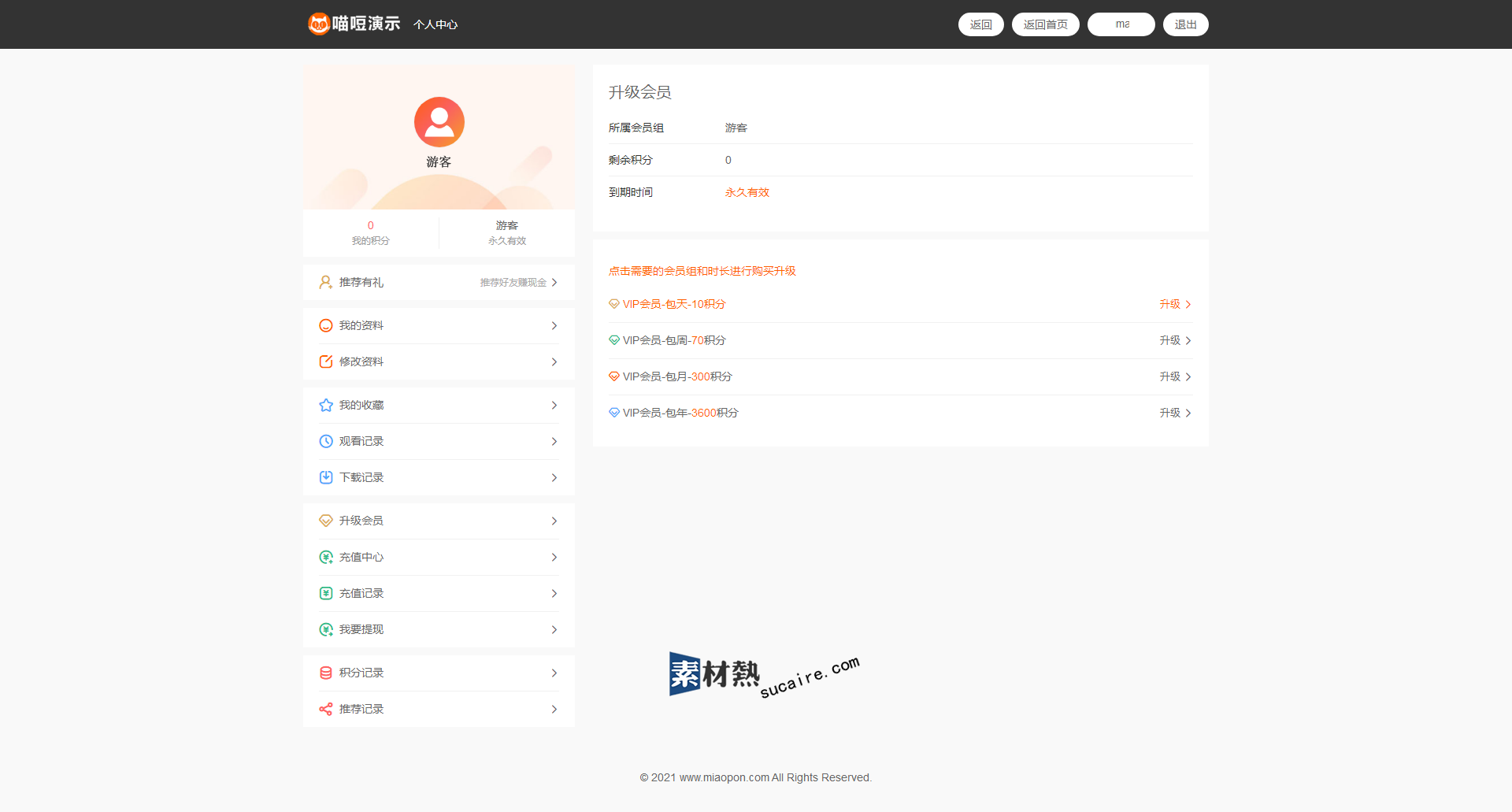Log out using the 退出 button
Viewport: 1512px width, 812px height.
click(x=1185, y=24)
